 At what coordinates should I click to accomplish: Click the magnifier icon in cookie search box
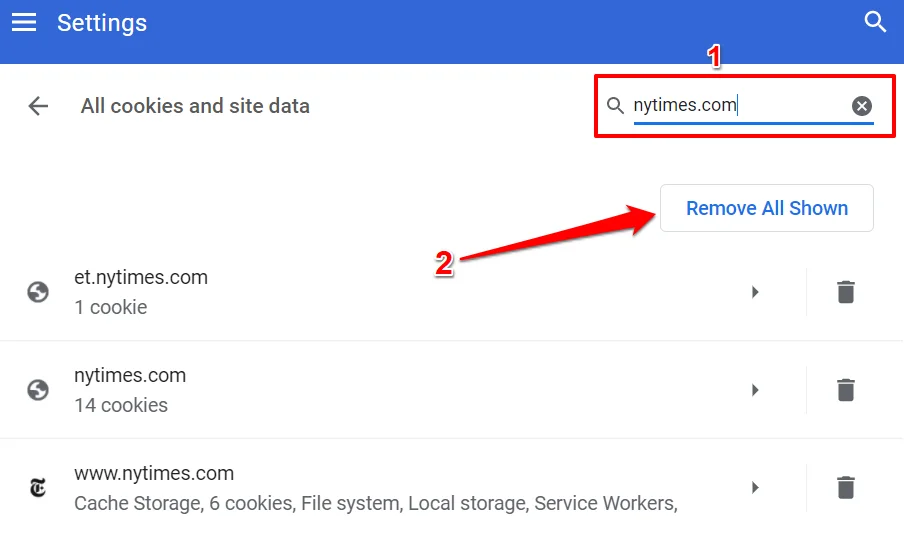[615, 106]
